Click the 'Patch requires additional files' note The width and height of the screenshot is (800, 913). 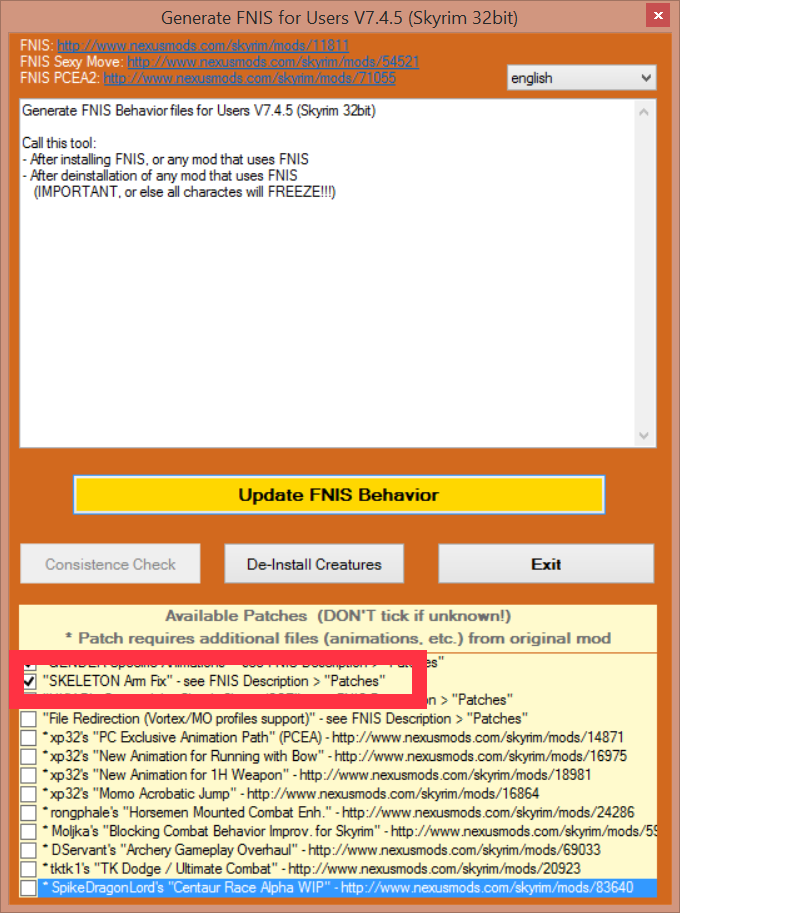[x=338, y=639]
